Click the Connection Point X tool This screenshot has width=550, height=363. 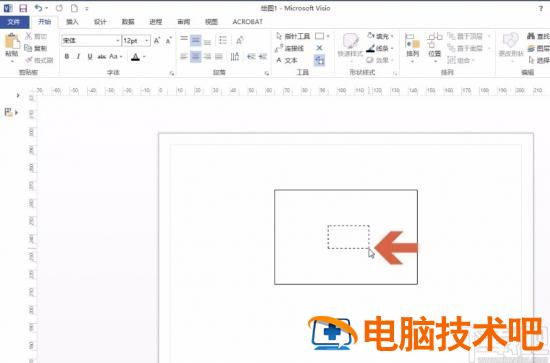point(319,48)
